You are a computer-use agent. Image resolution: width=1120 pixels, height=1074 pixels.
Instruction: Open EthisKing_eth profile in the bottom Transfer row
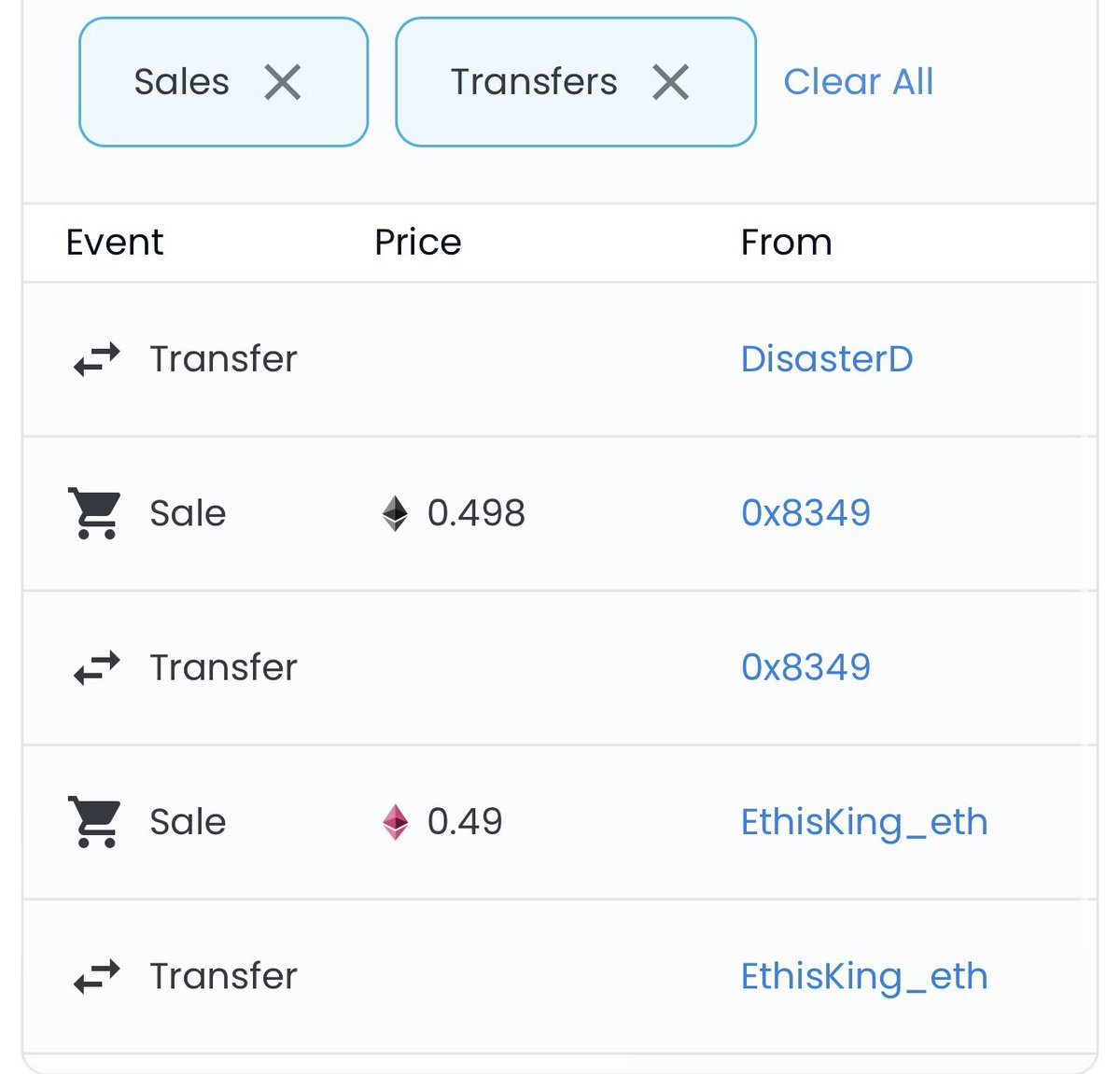point(864,978)
